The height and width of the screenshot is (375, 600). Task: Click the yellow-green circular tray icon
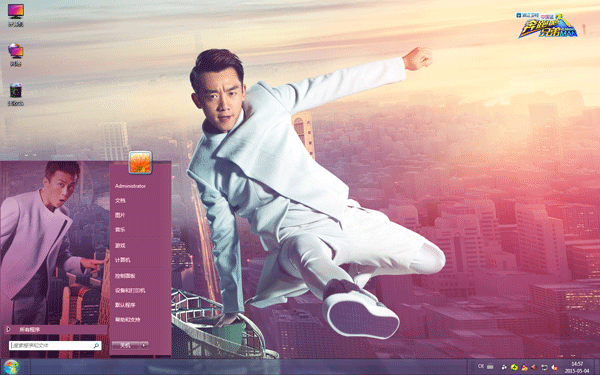(x=514, y=367)
